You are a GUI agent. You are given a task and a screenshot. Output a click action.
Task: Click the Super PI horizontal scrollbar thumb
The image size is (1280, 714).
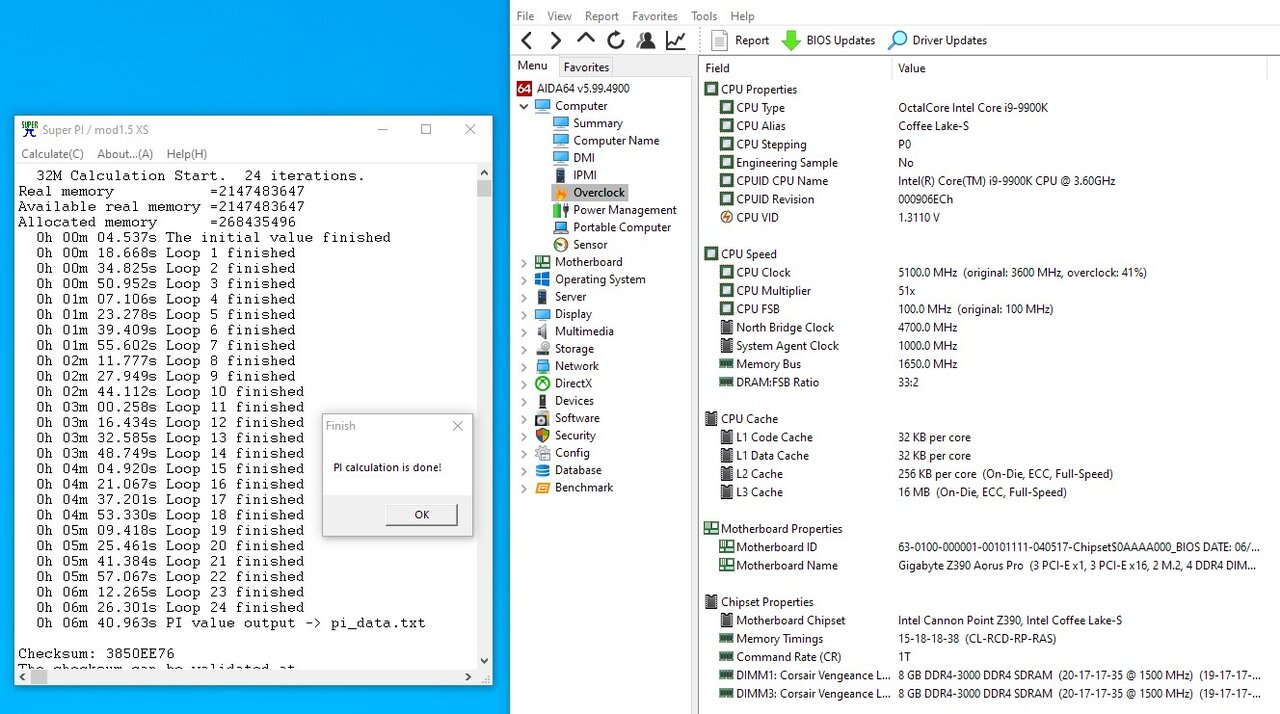tap(40, 676)
